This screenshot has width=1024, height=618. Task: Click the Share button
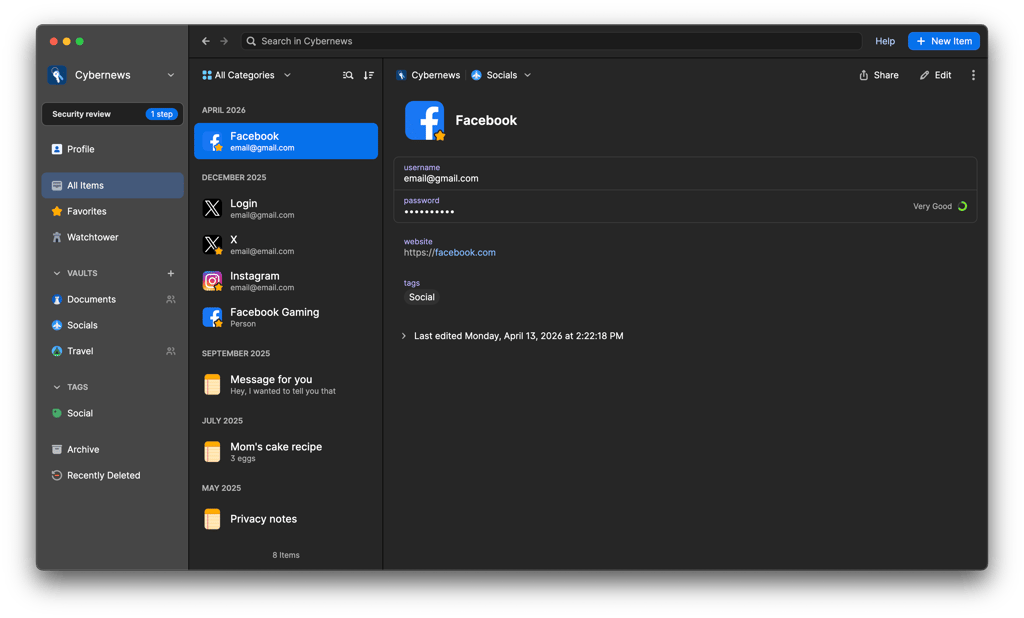click(x=878, y=75)
